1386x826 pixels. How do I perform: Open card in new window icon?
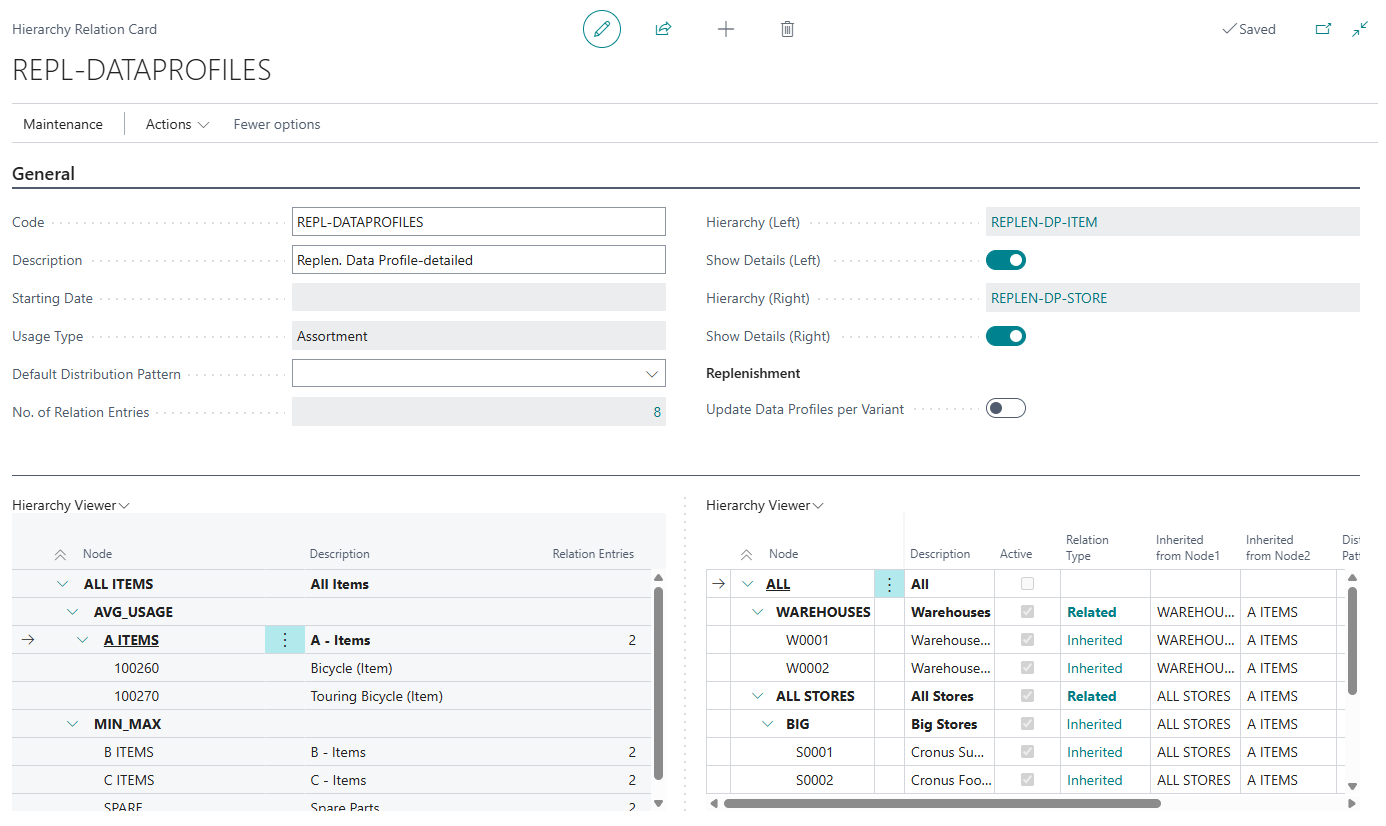coord(1323,29)
